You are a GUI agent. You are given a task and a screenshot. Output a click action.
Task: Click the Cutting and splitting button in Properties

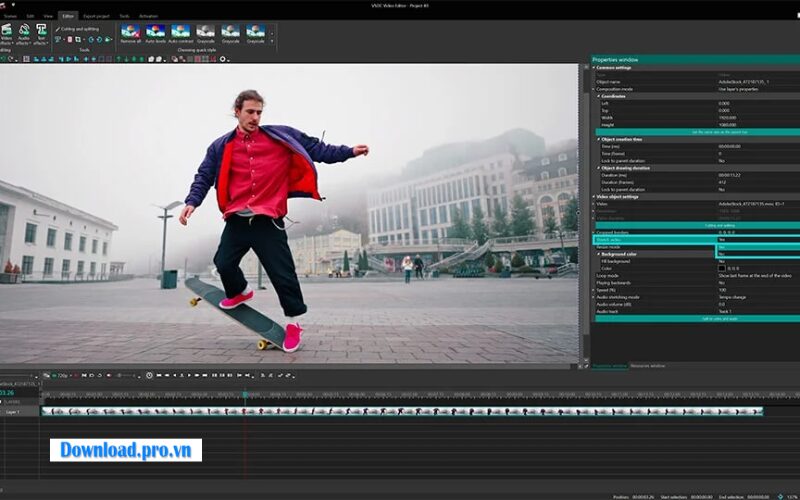(697, 226)
